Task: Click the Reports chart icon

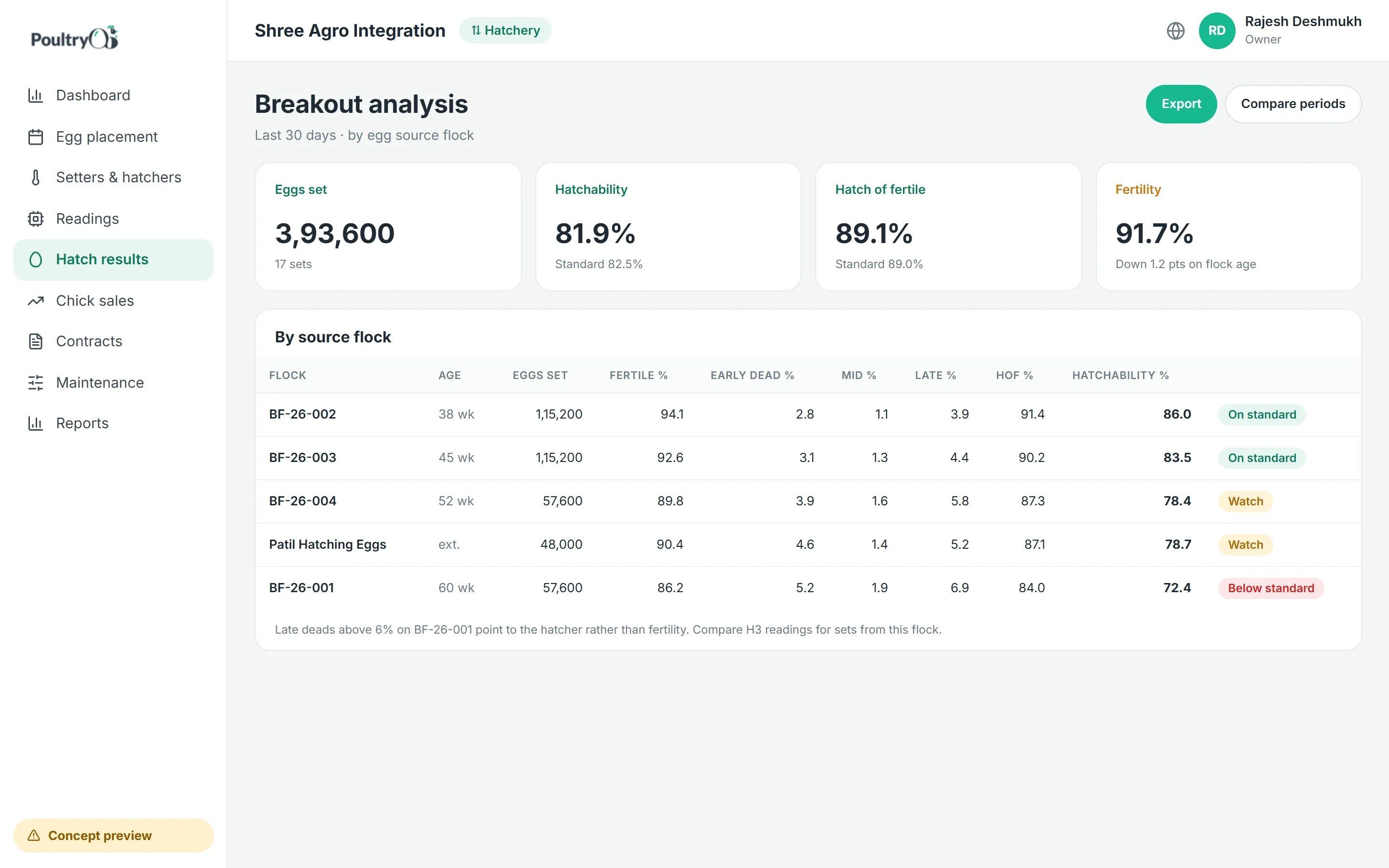Action: (x=36, y=424)
